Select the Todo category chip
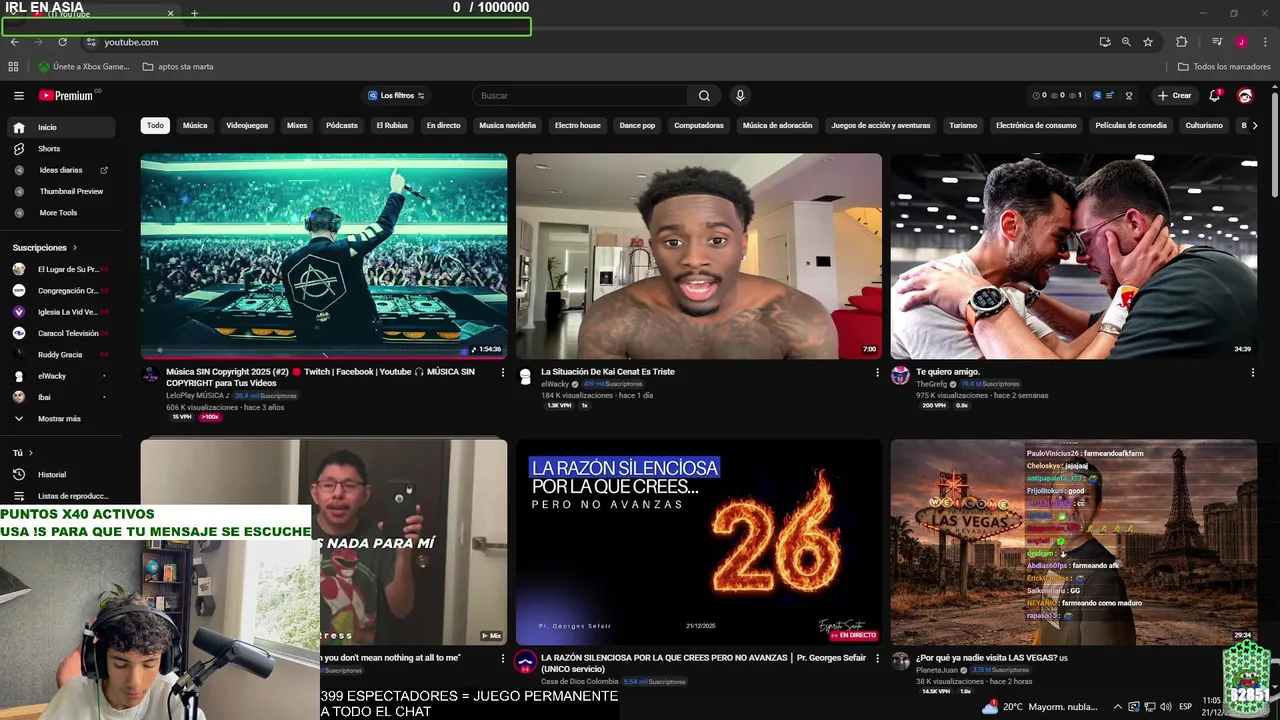This screenshot has width=1280, height=720. pyautogui.click(x=155, y=126)
